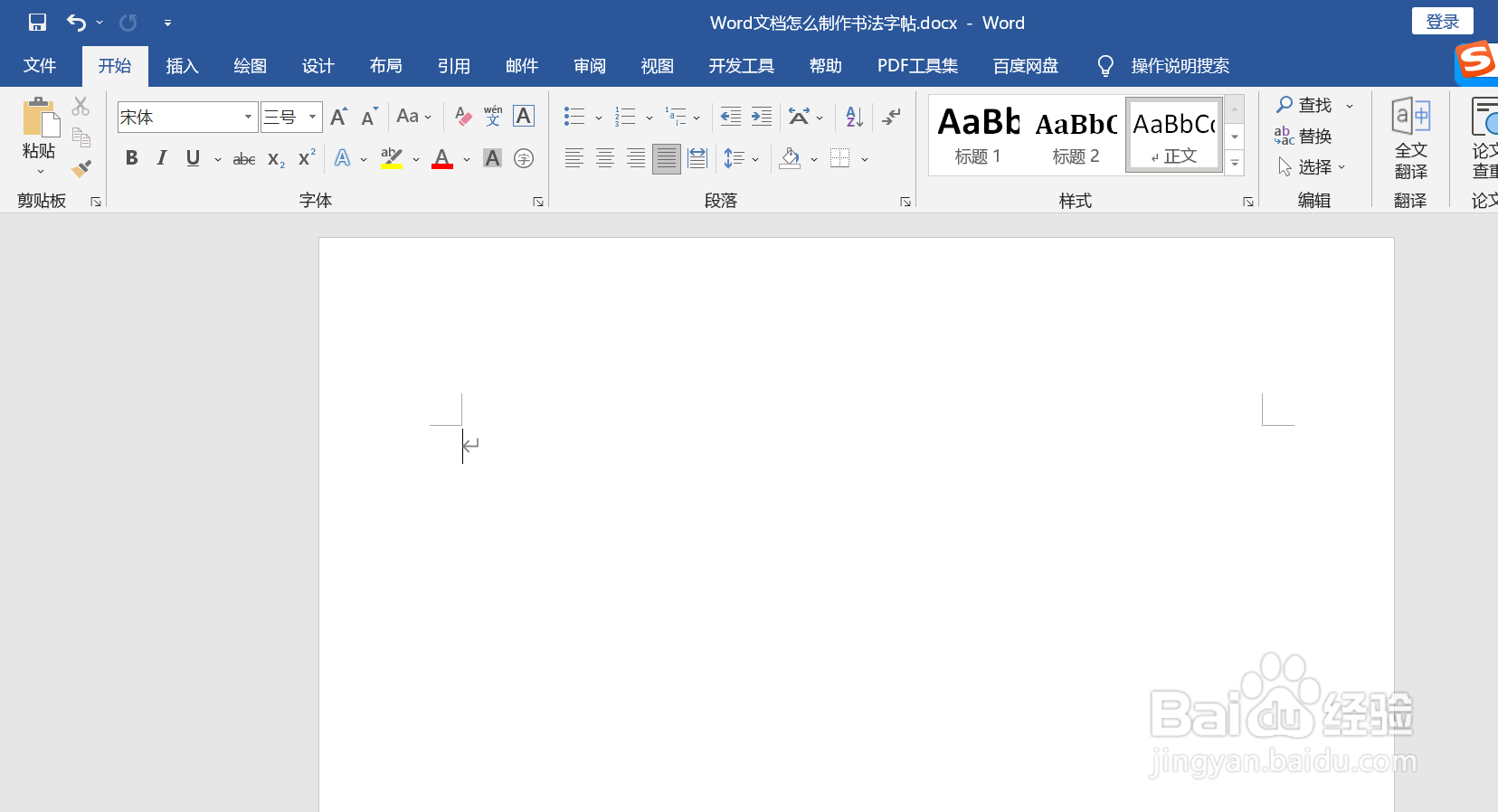Click 查找 find button
The height and width of the screenshot is (812, 1498).
point(1304,105)
